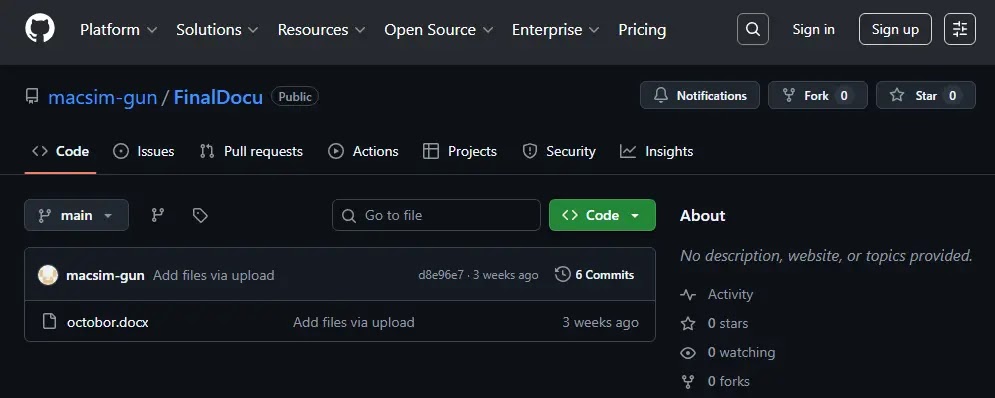Fork the repository with Fork button

click(x=818, y=96)
